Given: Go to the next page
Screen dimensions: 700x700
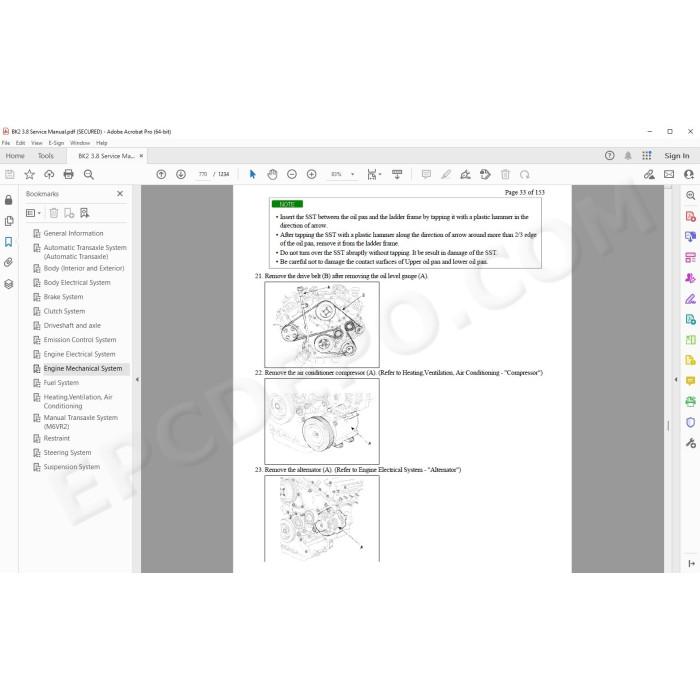Looking at the screenshot, I should click(181, 175).
